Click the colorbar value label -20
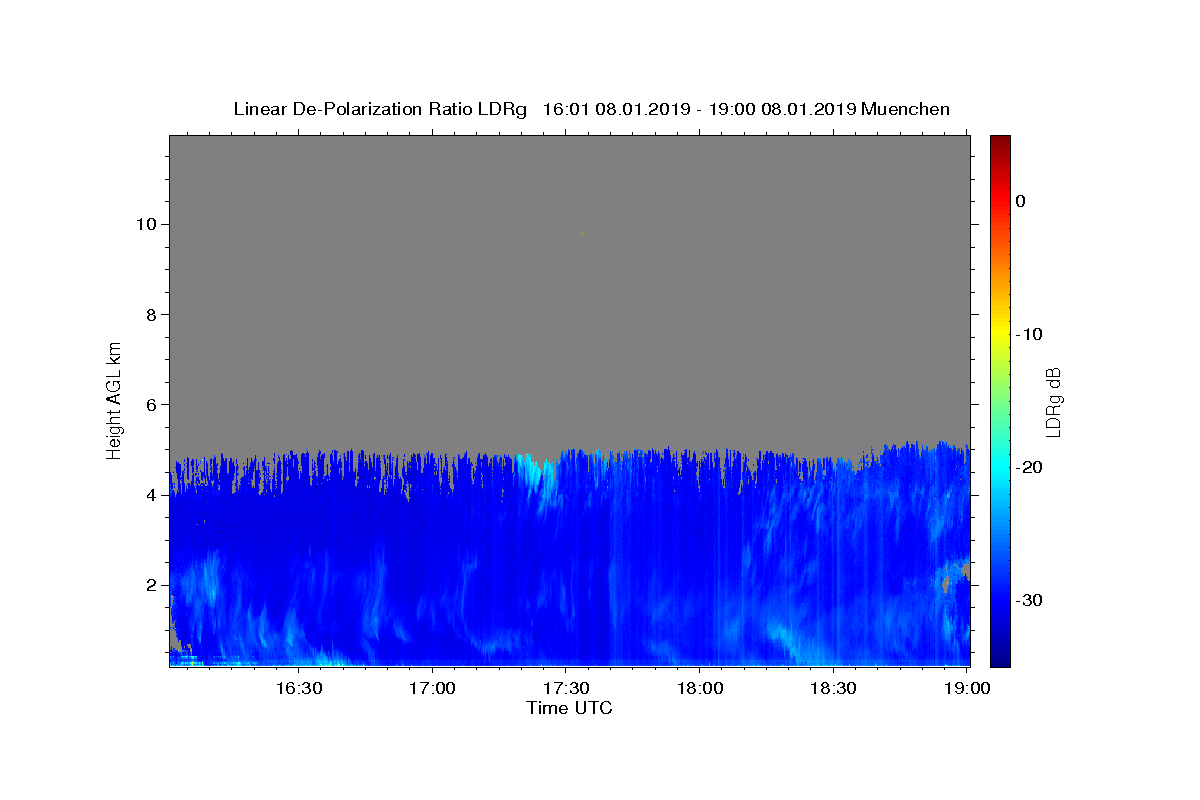 (x=1029, y=467)
